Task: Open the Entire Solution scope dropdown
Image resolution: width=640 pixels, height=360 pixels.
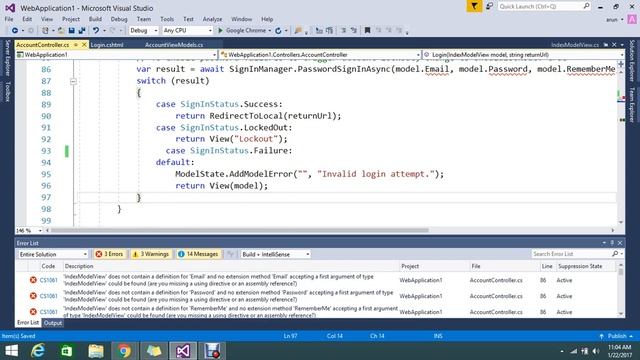Action: (x=53, y=254)
